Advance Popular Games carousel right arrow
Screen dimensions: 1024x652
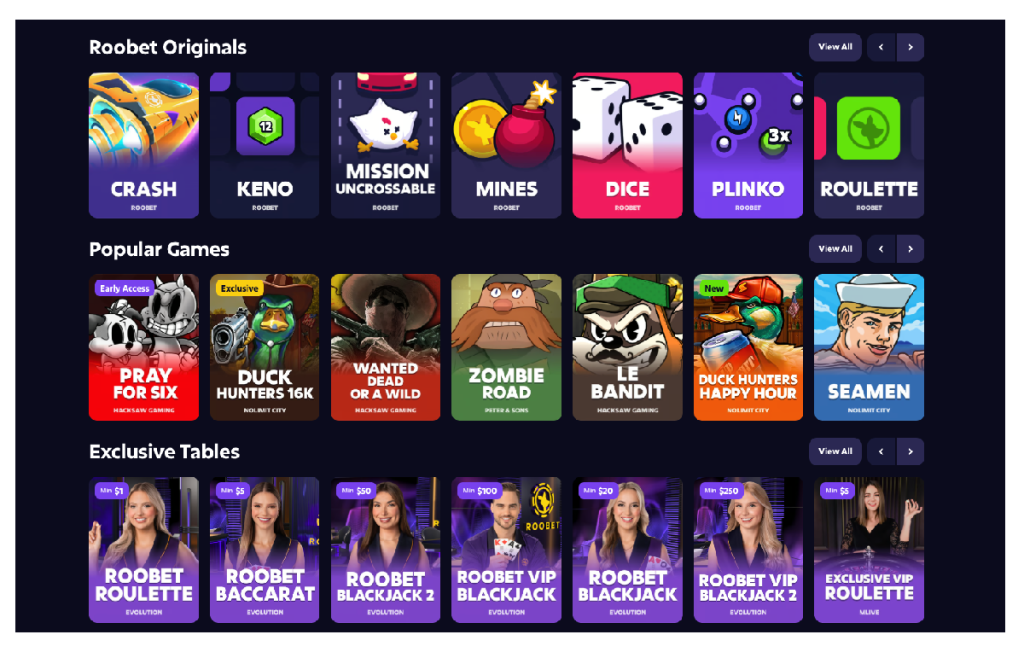(910, 249)
